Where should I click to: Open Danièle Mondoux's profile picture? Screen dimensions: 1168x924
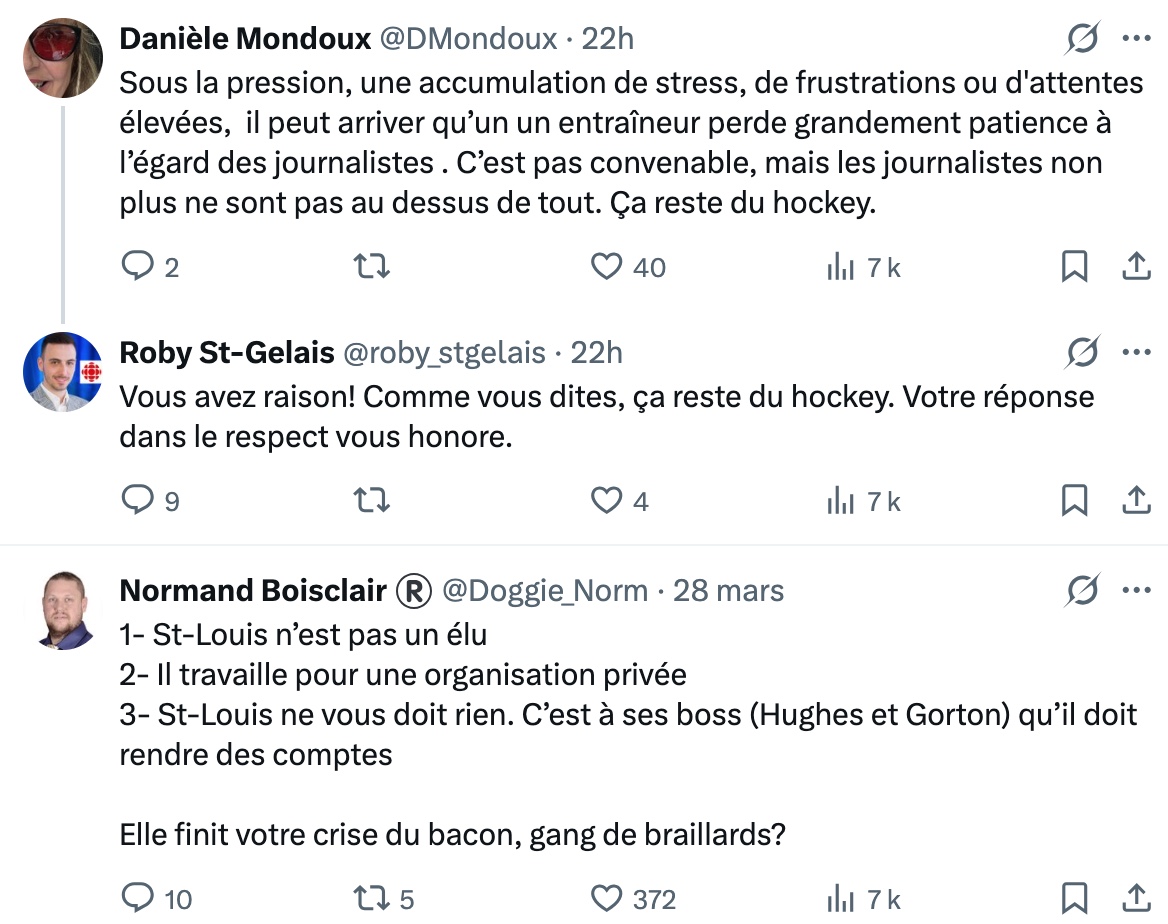tap(63, 56)
